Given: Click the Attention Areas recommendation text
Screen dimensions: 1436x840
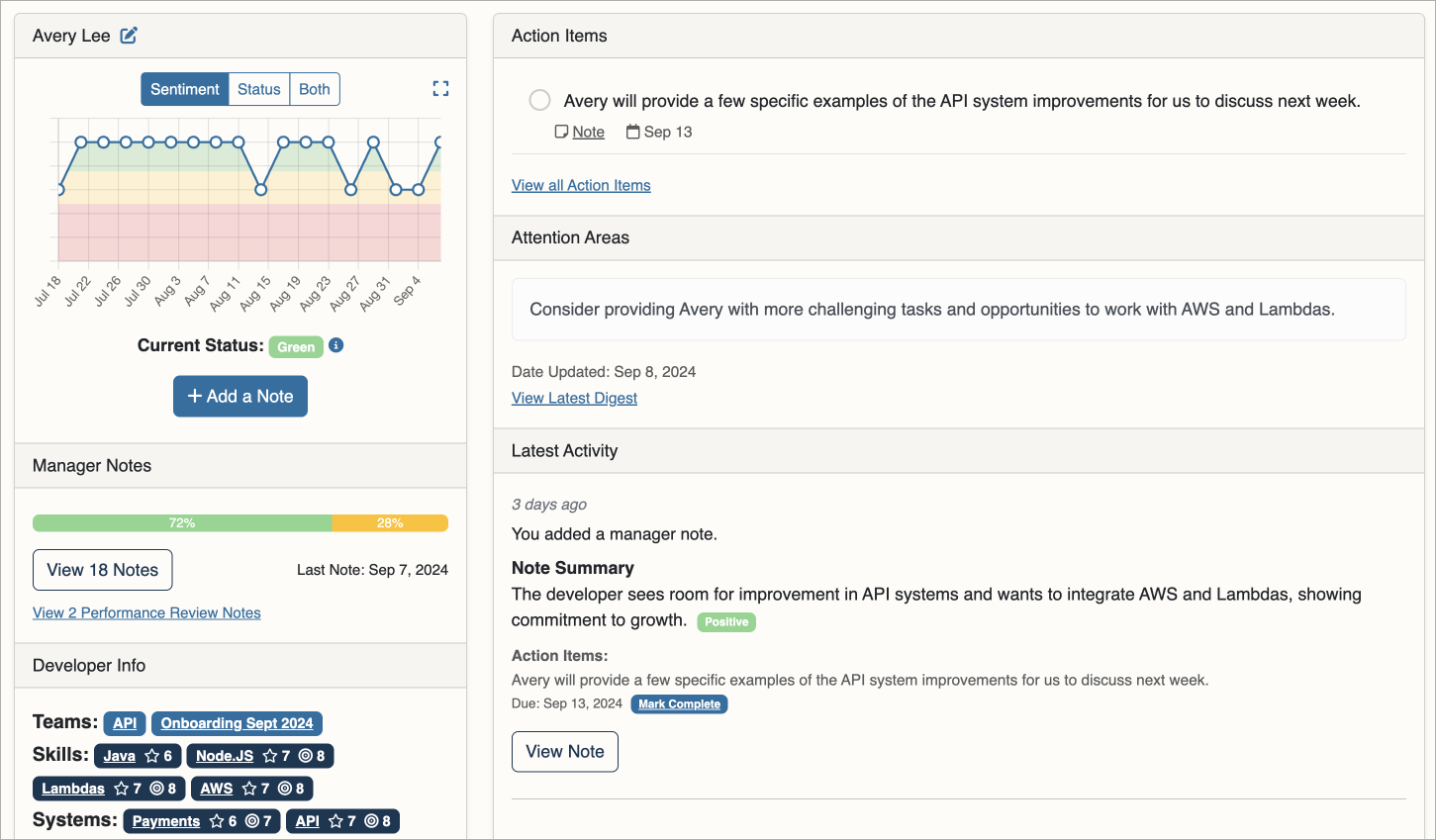Looking at the screenshot, I should [x=932, y=310].
